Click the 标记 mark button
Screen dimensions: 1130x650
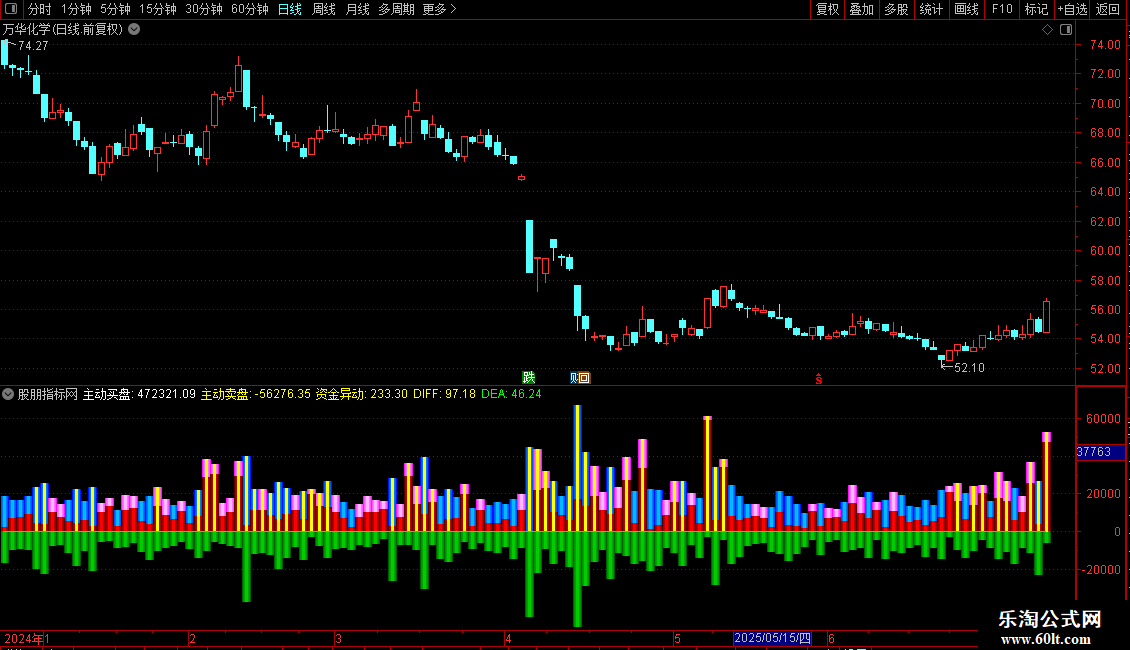coord(1036,9)
